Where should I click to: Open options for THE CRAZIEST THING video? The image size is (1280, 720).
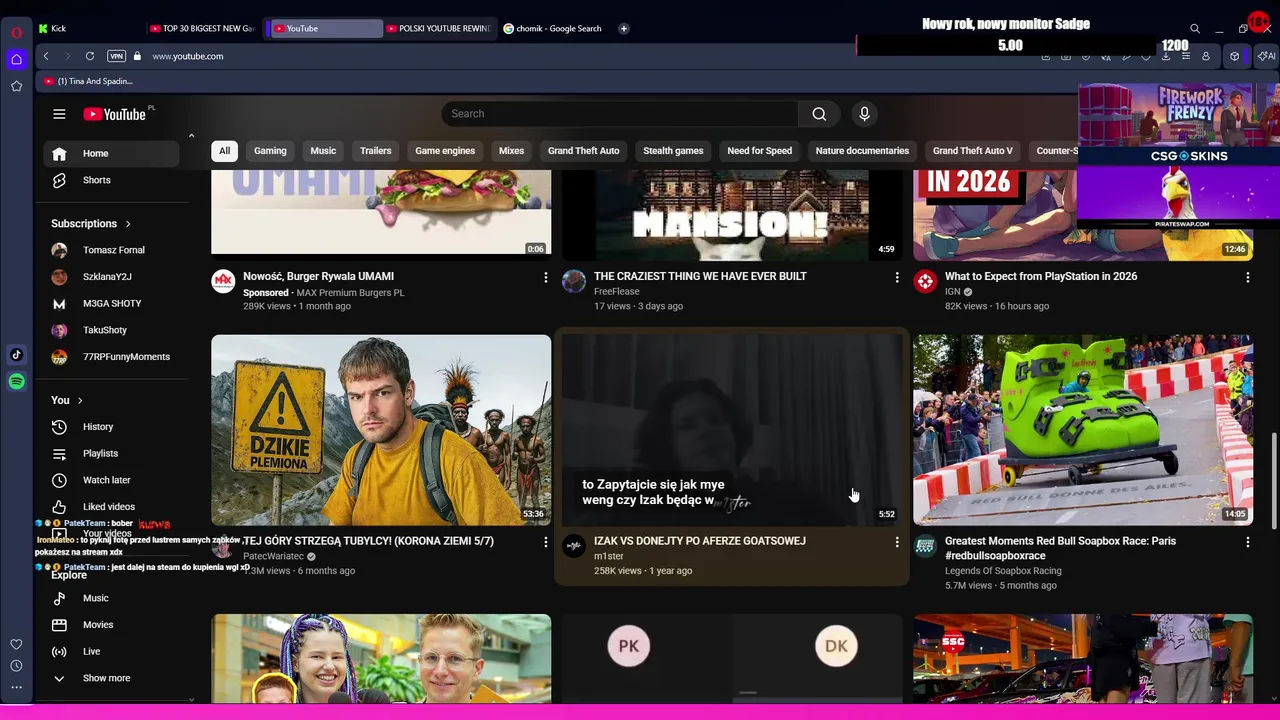[896, 277]
